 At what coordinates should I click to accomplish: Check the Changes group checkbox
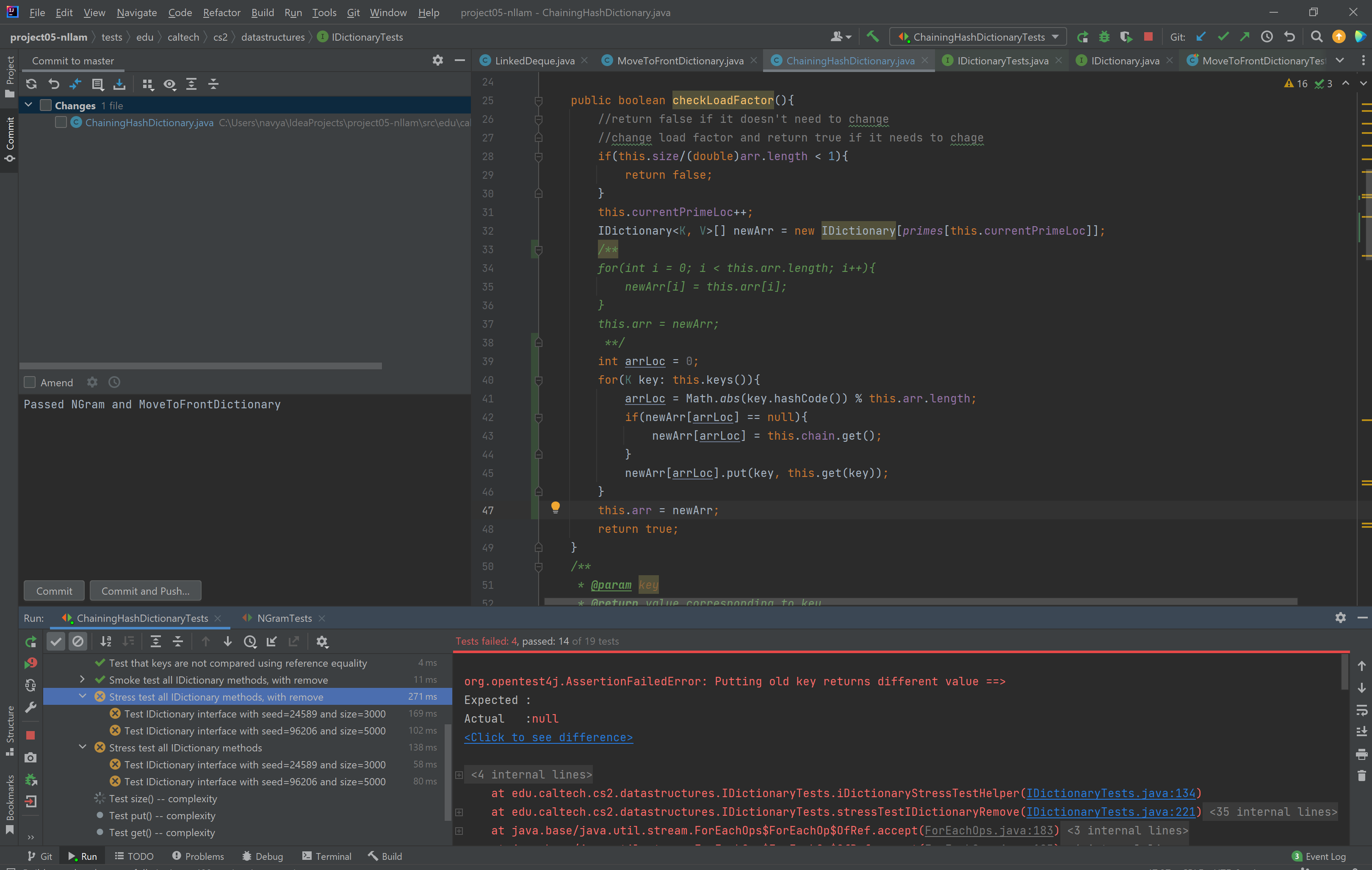[x=46, y=105]
